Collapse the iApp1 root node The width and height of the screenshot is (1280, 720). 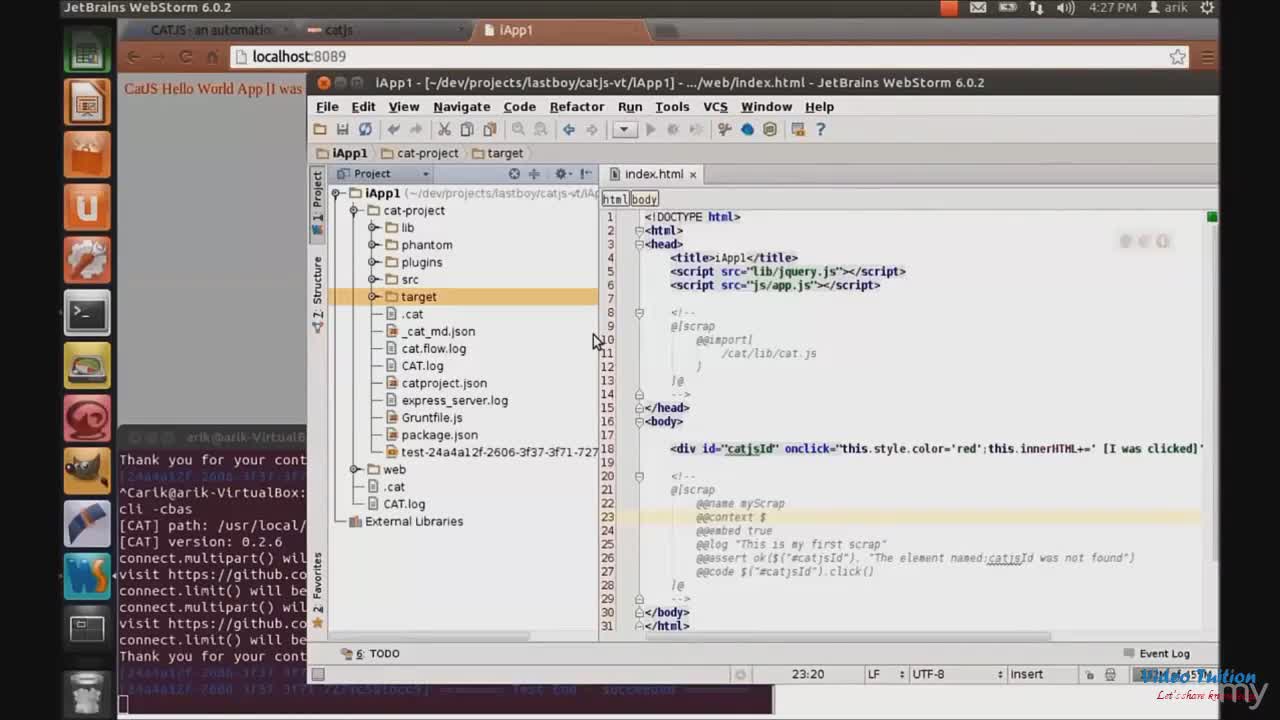click(337, 193)
